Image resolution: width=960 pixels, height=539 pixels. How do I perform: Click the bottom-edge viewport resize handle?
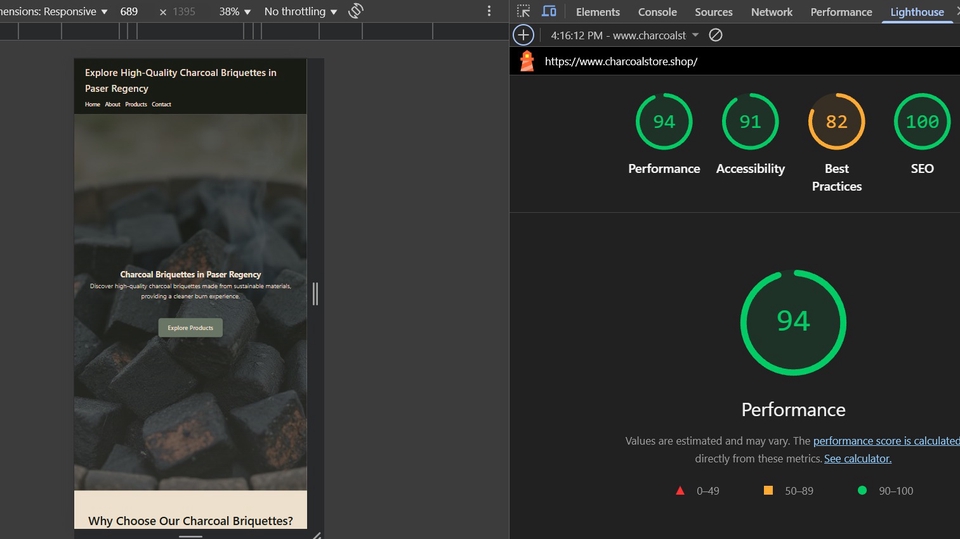(x=190, y=535)
